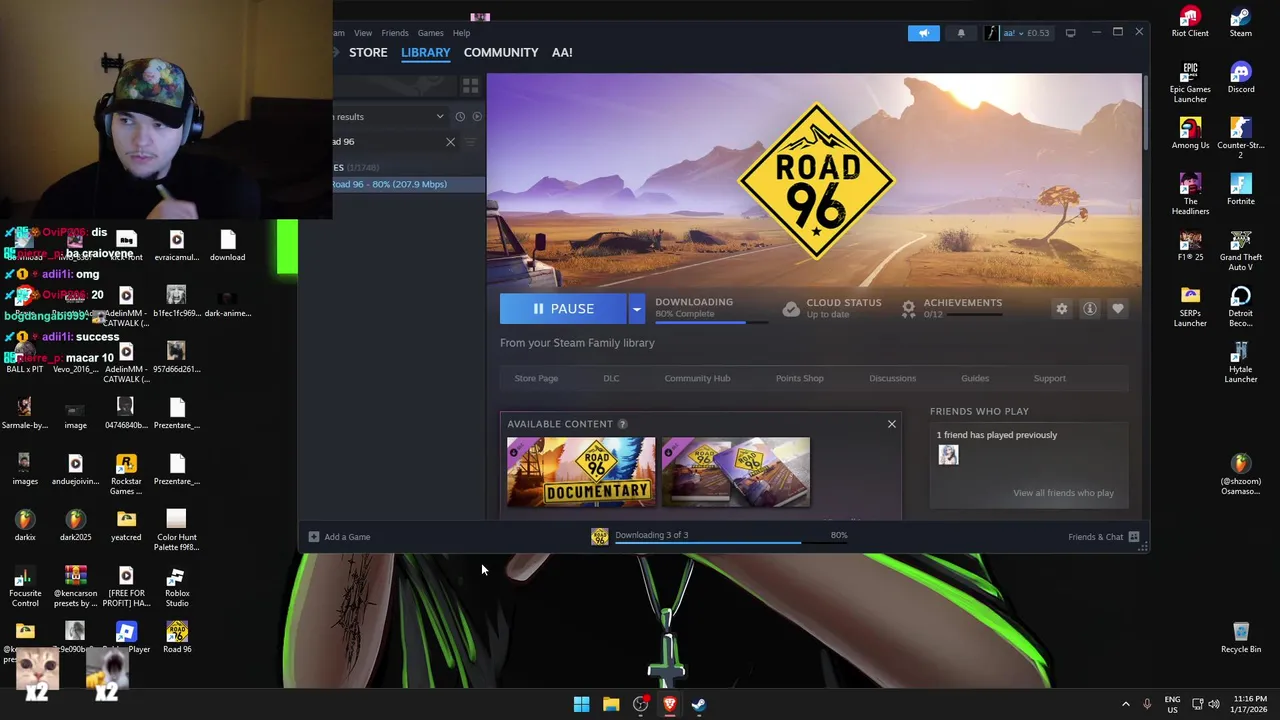Open Rockstar Games launcher desktop icon
This screenshot has width=1280, height=720.
(126, 474)
